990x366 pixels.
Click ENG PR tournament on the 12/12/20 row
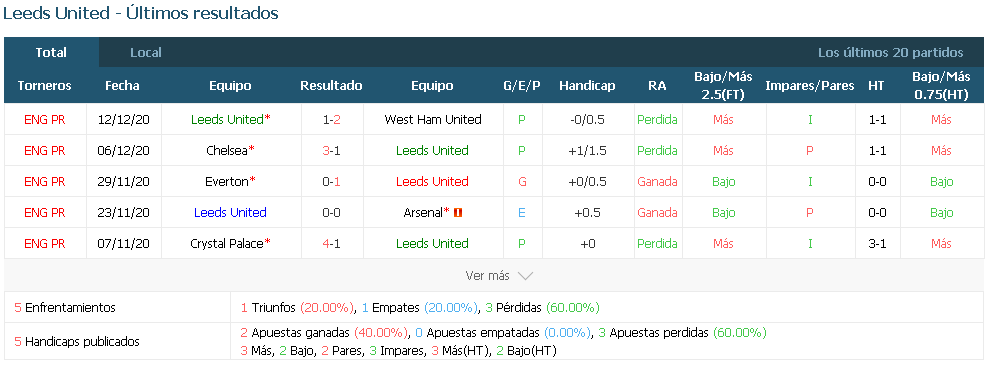click(x=44, y=119)
